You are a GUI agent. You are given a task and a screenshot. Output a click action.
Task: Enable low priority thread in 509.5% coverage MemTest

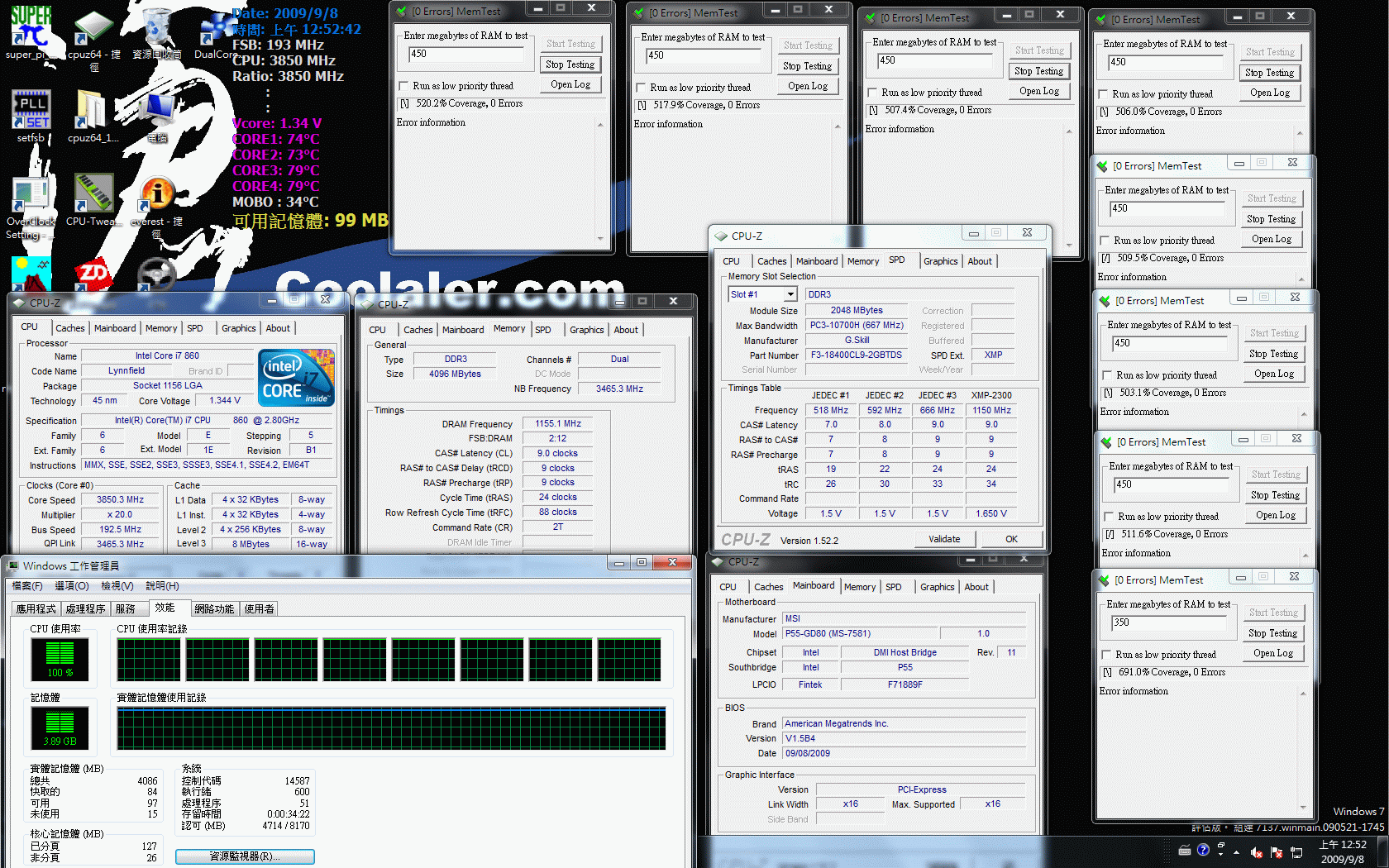1105,241
